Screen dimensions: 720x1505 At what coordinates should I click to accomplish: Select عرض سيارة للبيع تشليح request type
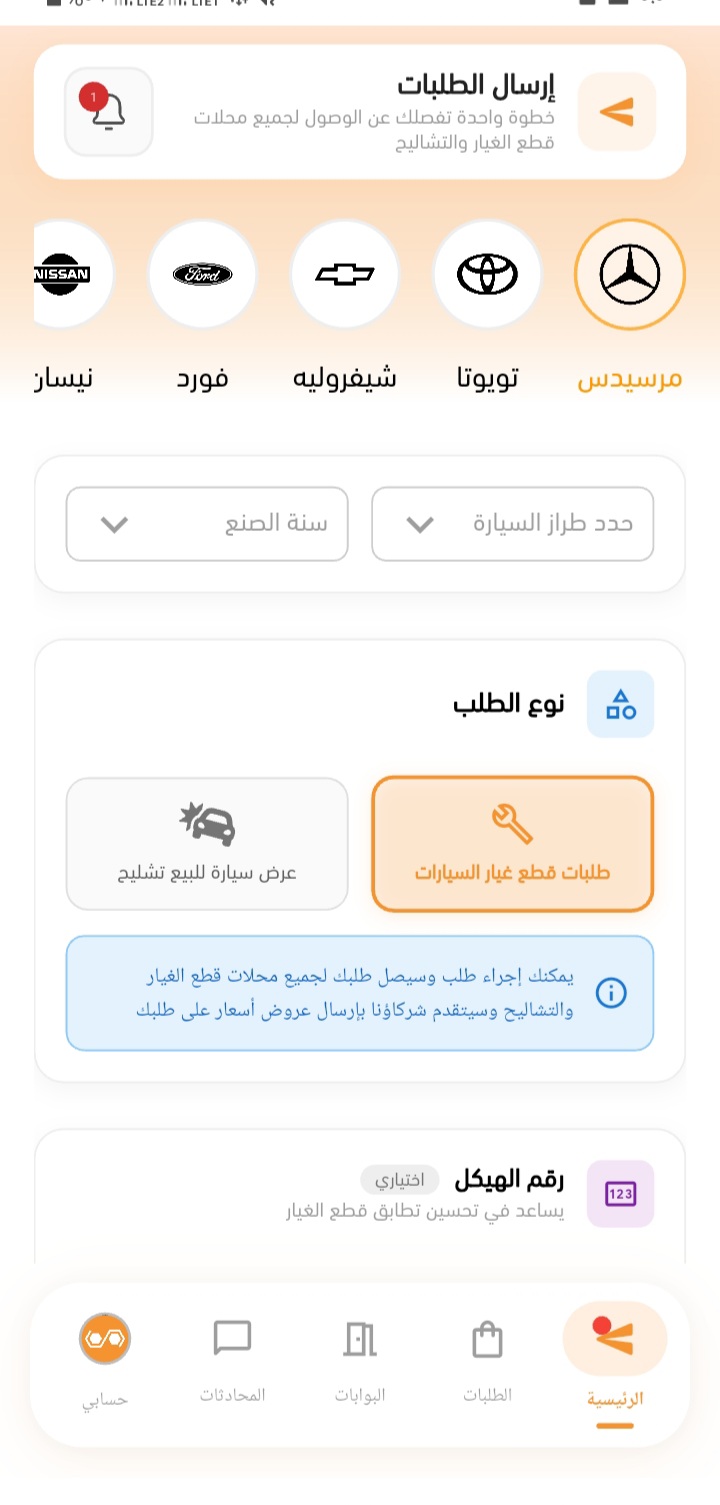click(207, 843)
